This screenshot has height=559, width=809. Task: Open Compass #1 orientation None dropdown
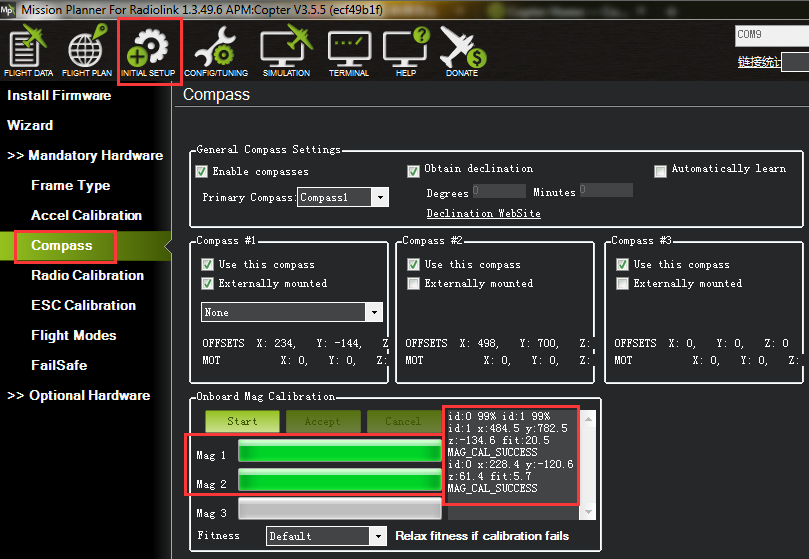coord(374,313)
